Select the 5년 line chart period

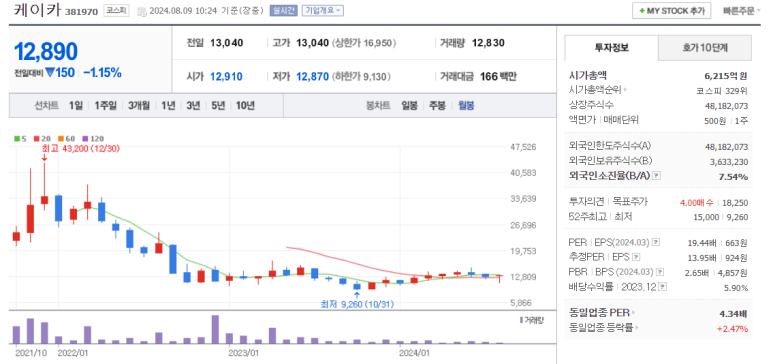click(218, 105)
